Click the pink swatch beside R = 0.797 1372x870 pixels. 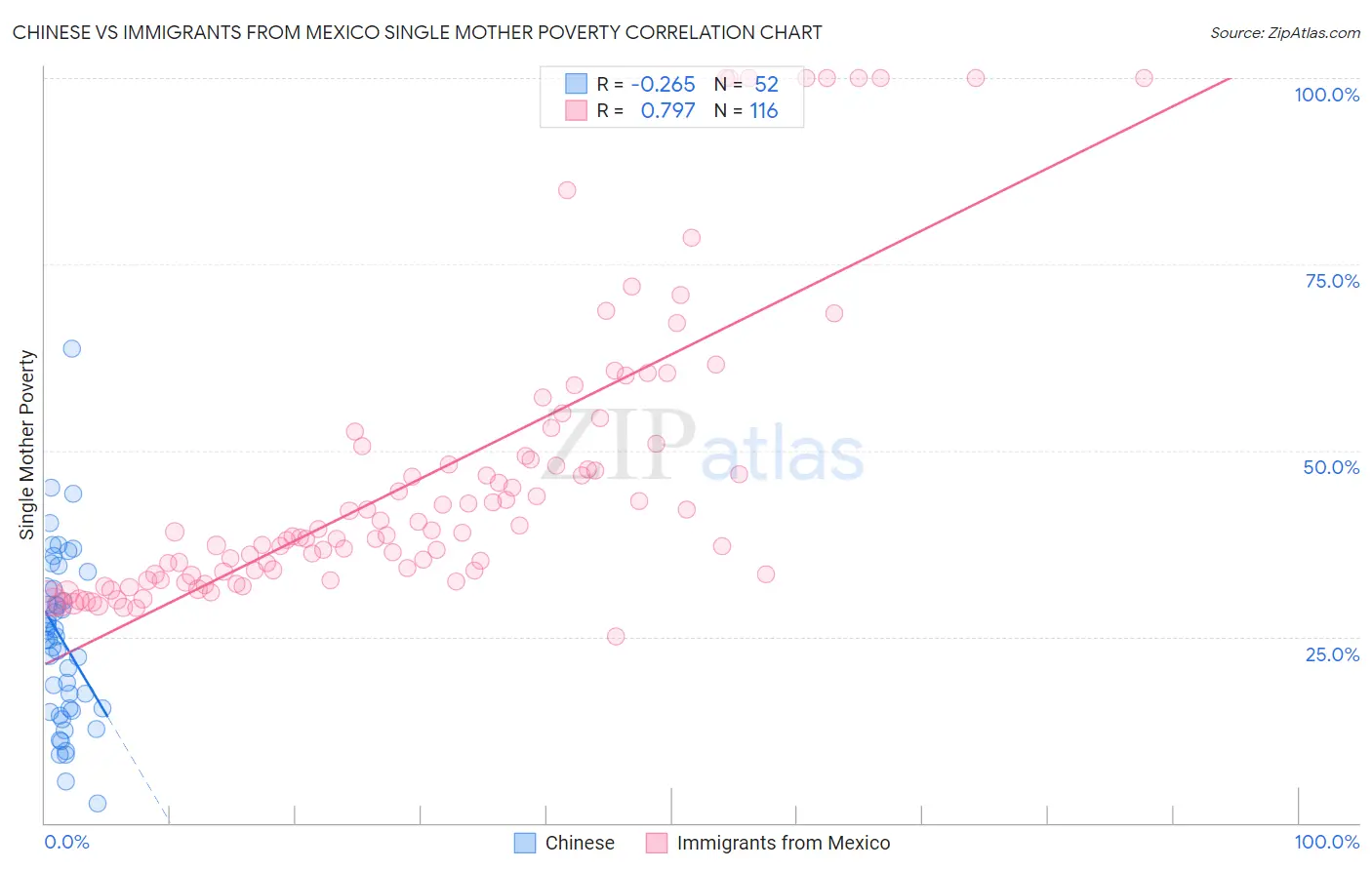click(577, 110)
